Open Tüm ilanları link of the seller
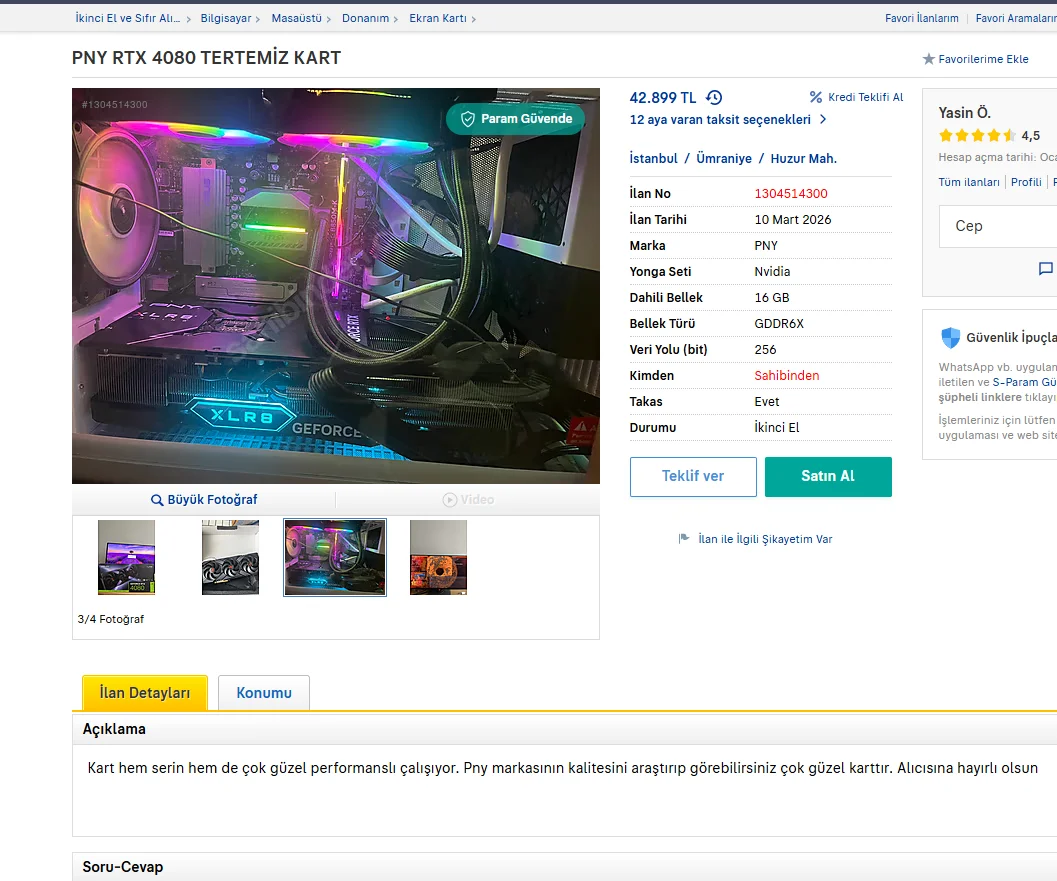Screen dimensions: 1057x881 (x=969, y=182)
